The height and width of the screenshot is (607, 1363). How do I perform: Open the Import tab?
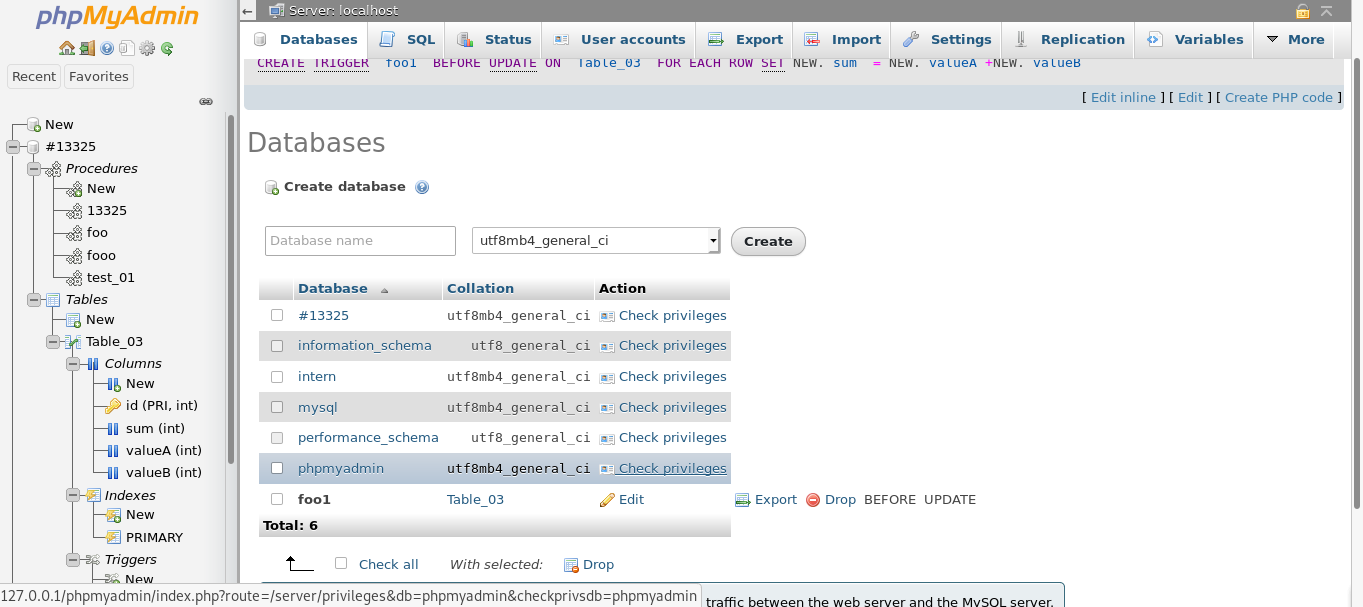[x=842, y=40]
